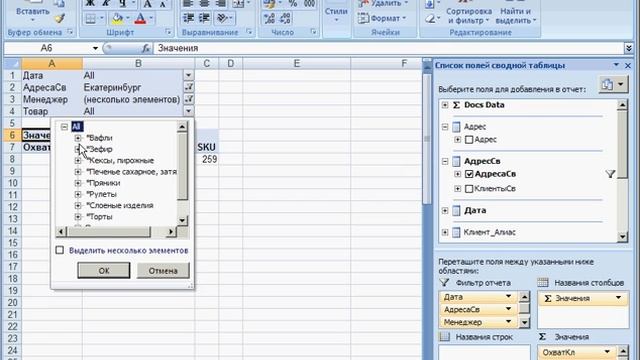Enable Выделить несколько элементов checkbox
This screenshot has height=360, width=640.
pyautogui.click(x=60, y=250)
